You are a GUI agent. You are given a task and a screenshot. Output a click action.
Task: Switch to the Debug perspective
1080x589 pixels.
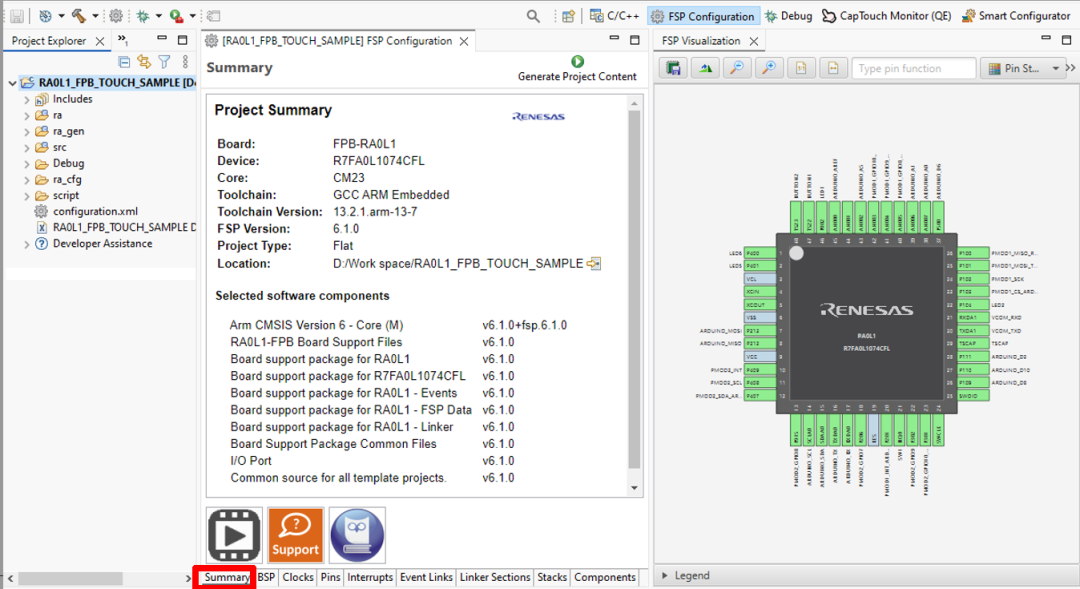(x=788, y=16)
